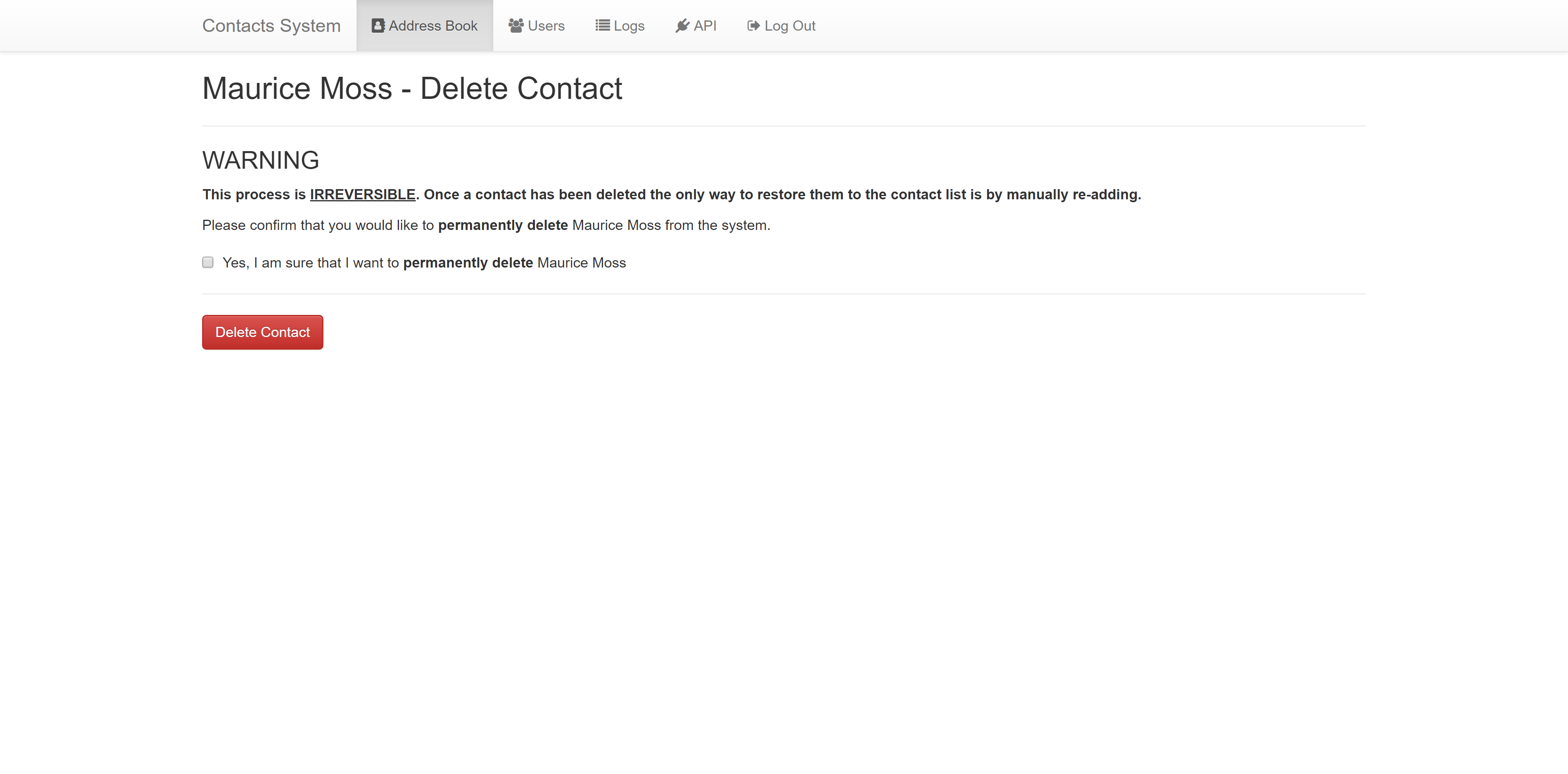Click the underlined IRREVERSIBLE word
This screenshot has height=774, width=1568.
pyautogui.click(x=363, y=194)
